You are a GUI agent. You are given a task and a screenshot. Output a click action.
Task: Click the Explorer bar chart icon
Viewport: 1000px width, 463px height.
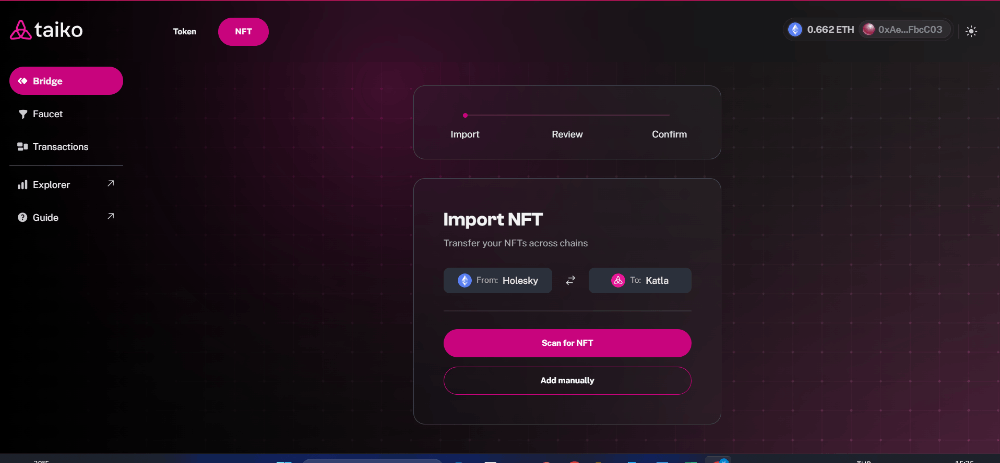click(x=22, y=185)
